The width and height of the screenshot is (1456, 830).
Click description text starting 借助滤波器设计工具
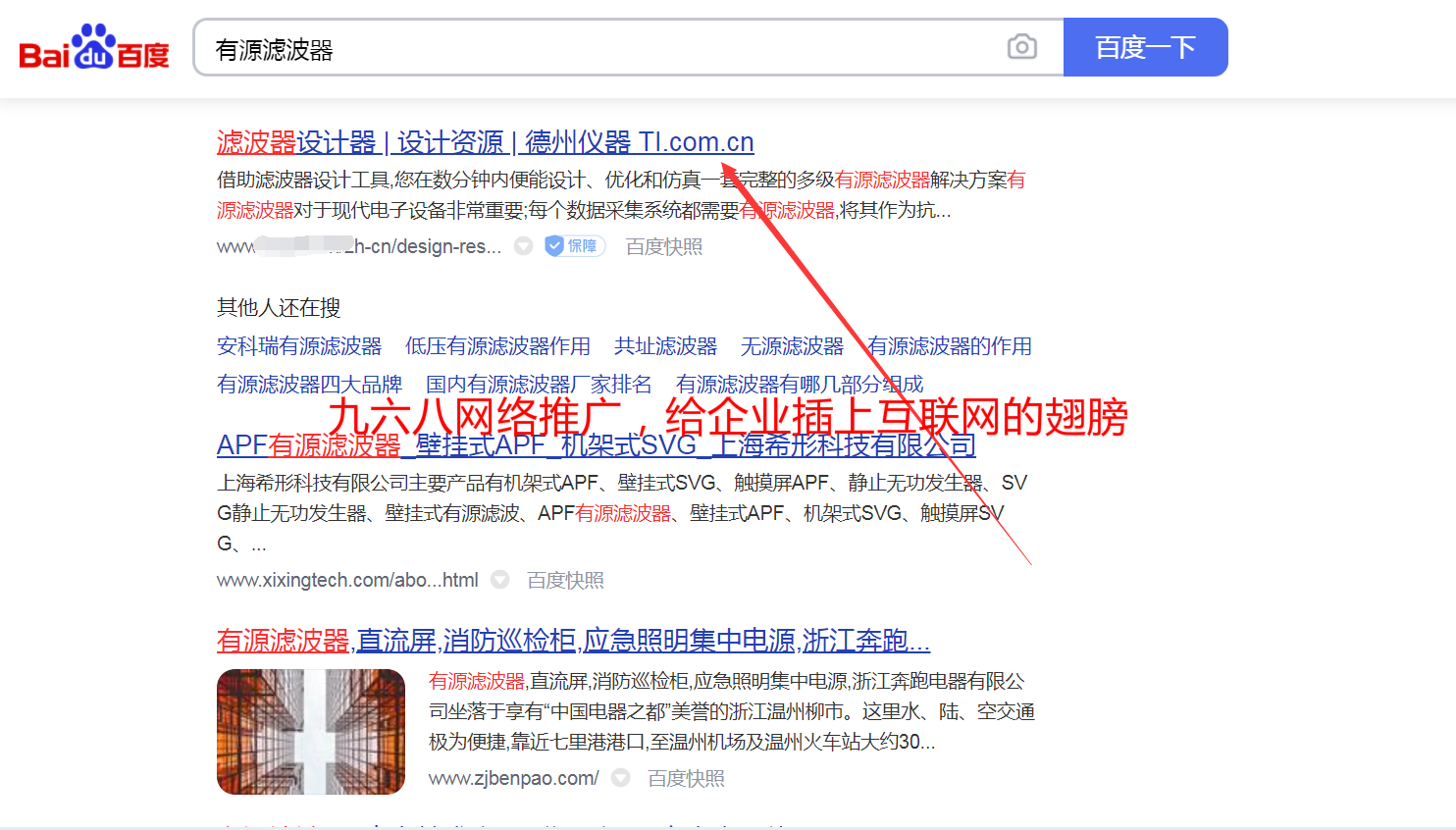pos(621,195)
